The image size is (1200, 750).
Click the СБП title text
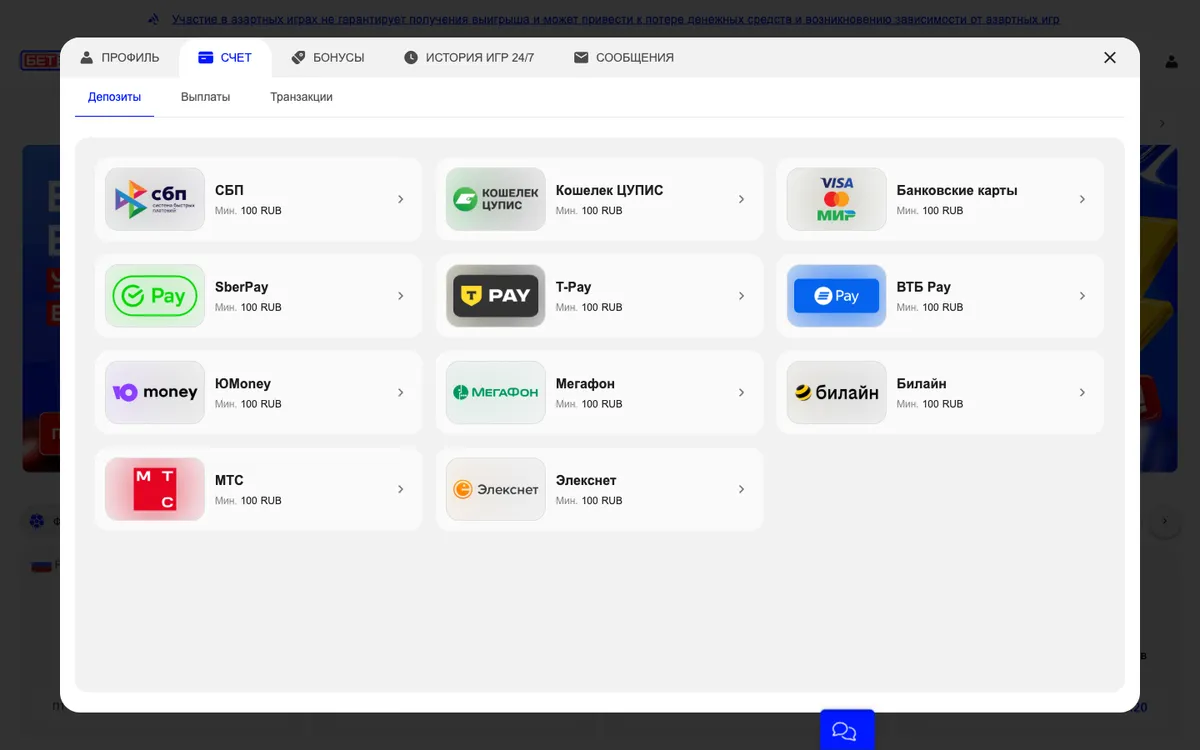(229, 190)
